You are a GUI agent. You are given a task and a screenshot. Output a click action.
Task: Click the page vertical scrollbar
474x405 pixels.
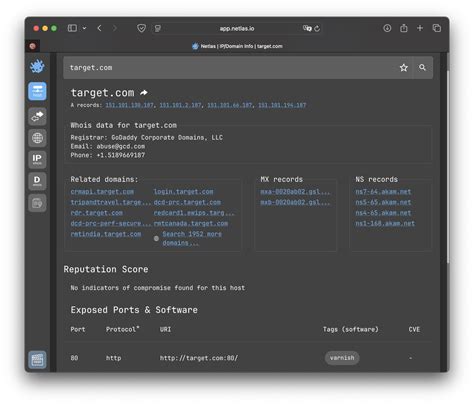tap(448, 167)
